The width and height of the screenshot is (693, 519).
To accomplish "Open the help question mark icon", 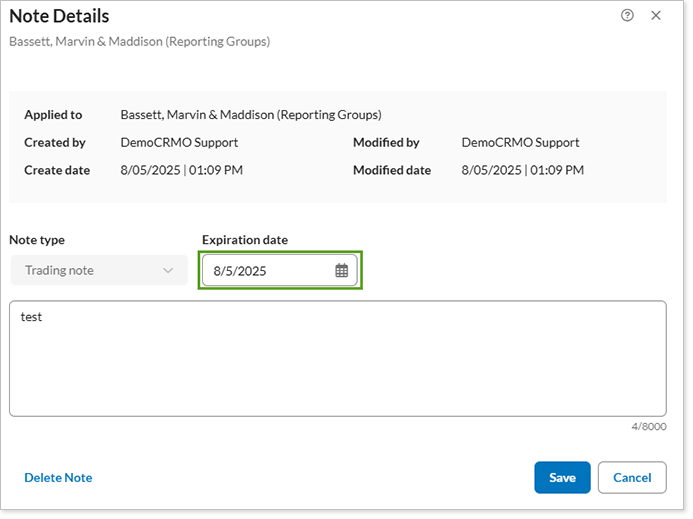I will click(627, 15).
